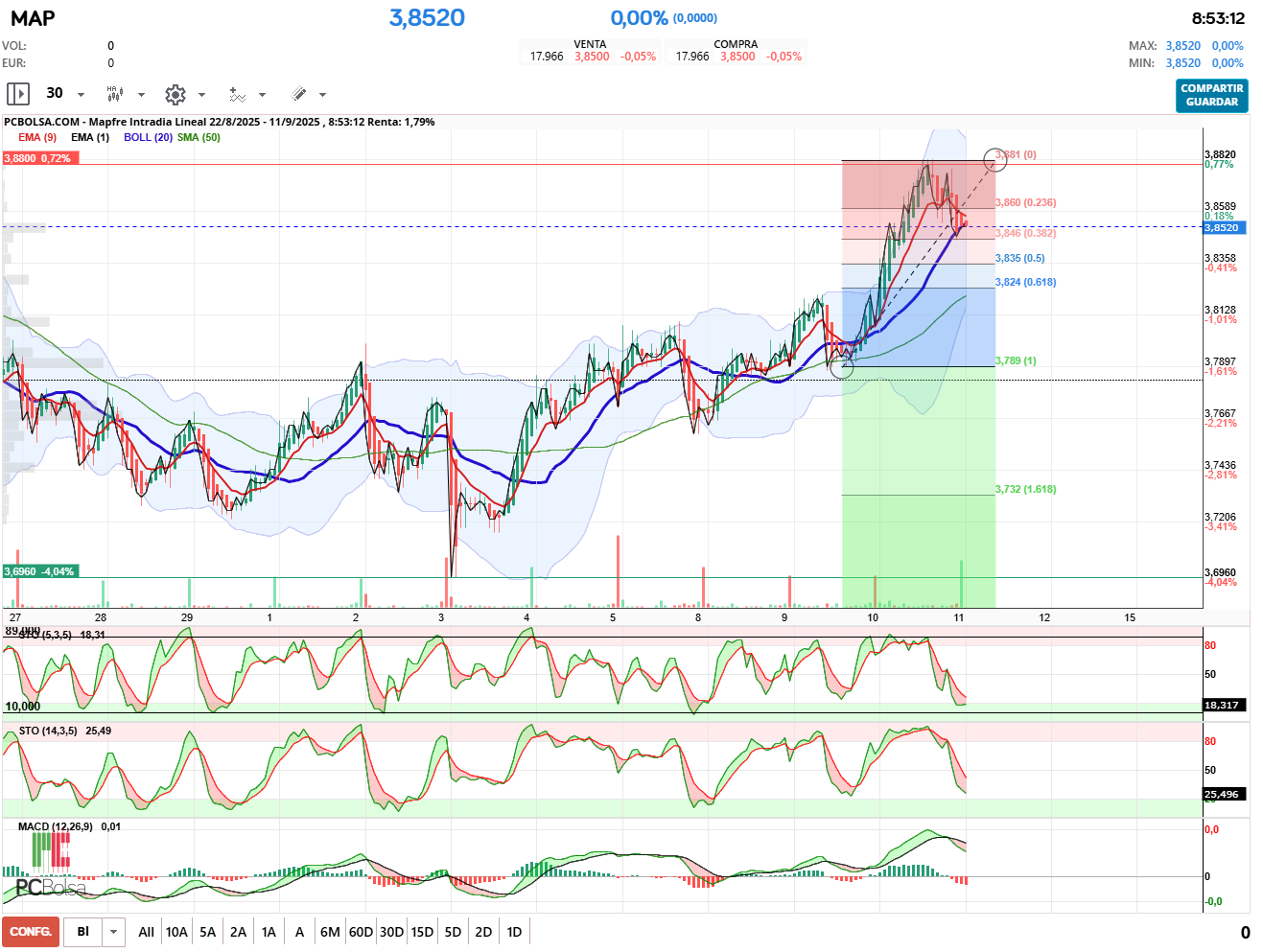
Task: Click the 3,8800 0,72% red level tag
Action: pyautogui.click(x=40, y=158)
